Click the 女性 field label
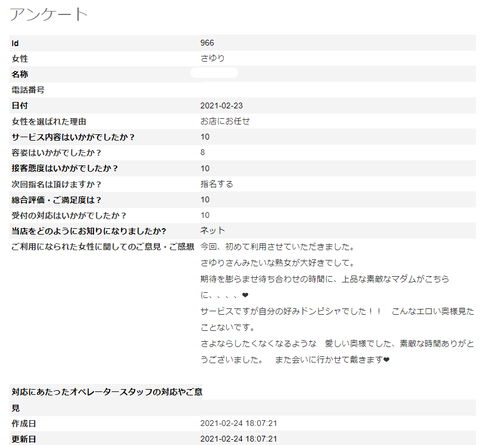 (20, 59)
